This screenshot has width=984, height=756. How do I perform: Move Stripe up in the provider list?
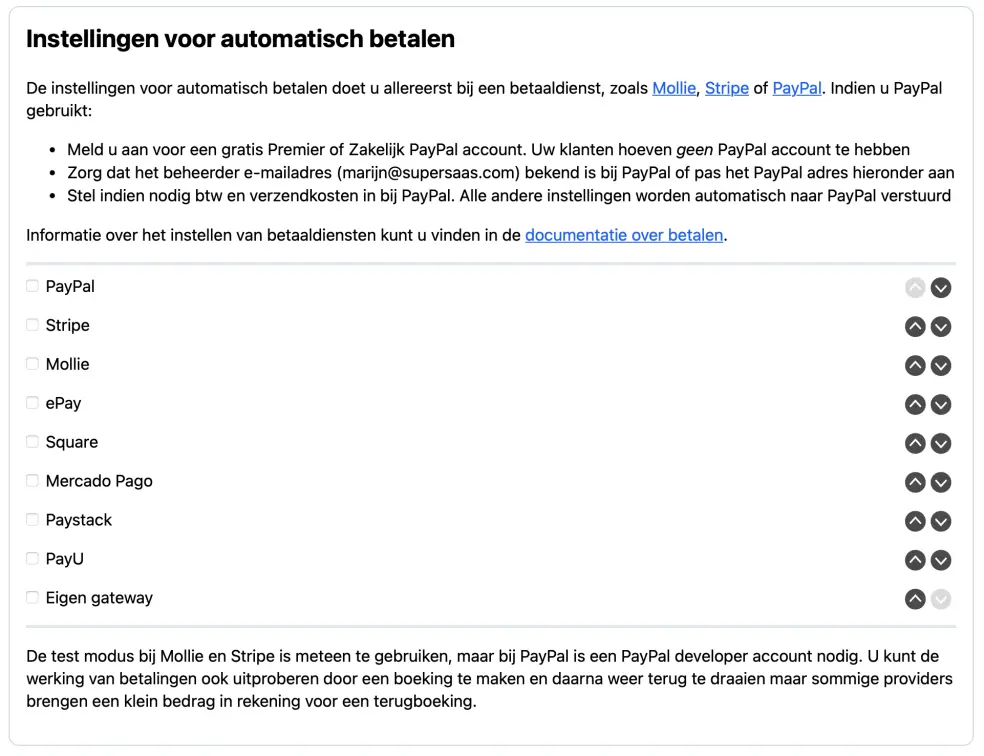pos(915,326)
